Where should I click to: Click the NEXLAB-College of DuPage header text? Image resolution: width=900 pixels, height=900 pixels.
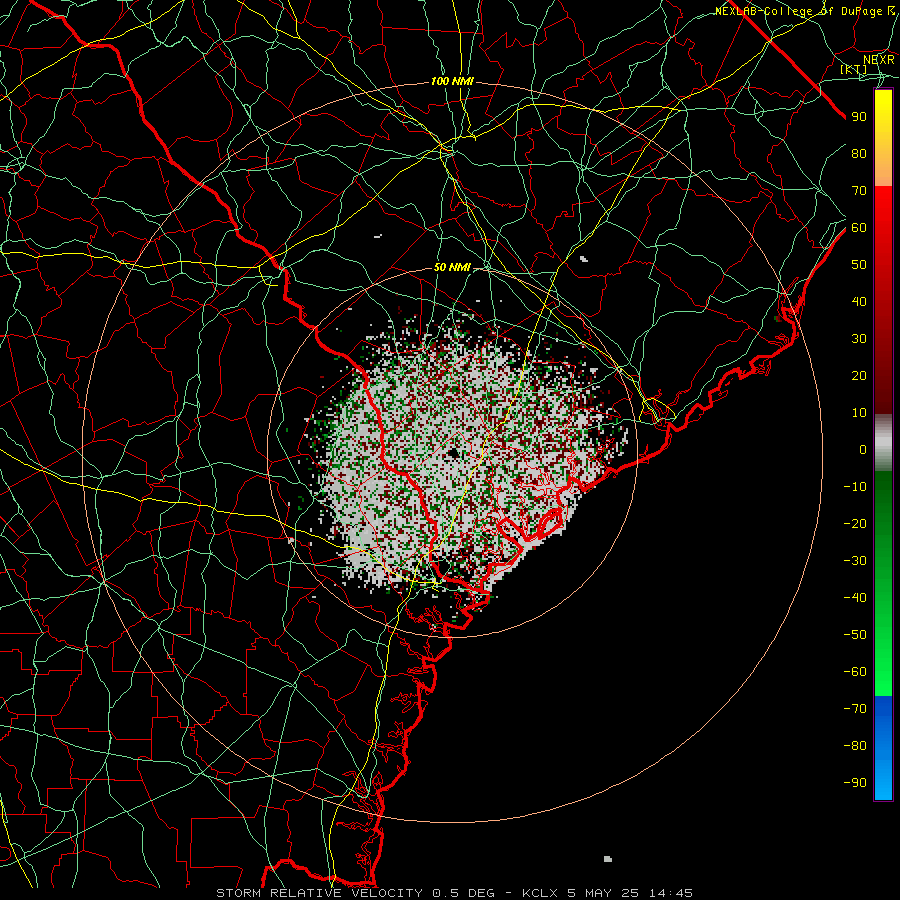tap(800, 11)
